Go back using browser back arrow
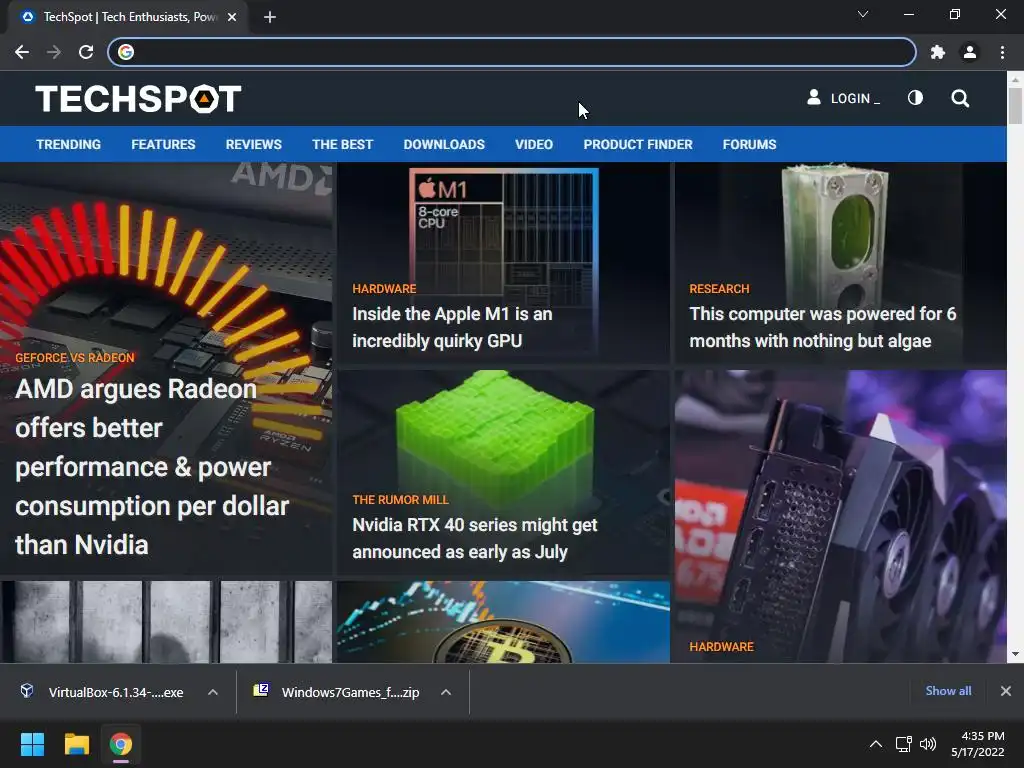Screen dimensions: 1024x768 (x=22, y=52)
